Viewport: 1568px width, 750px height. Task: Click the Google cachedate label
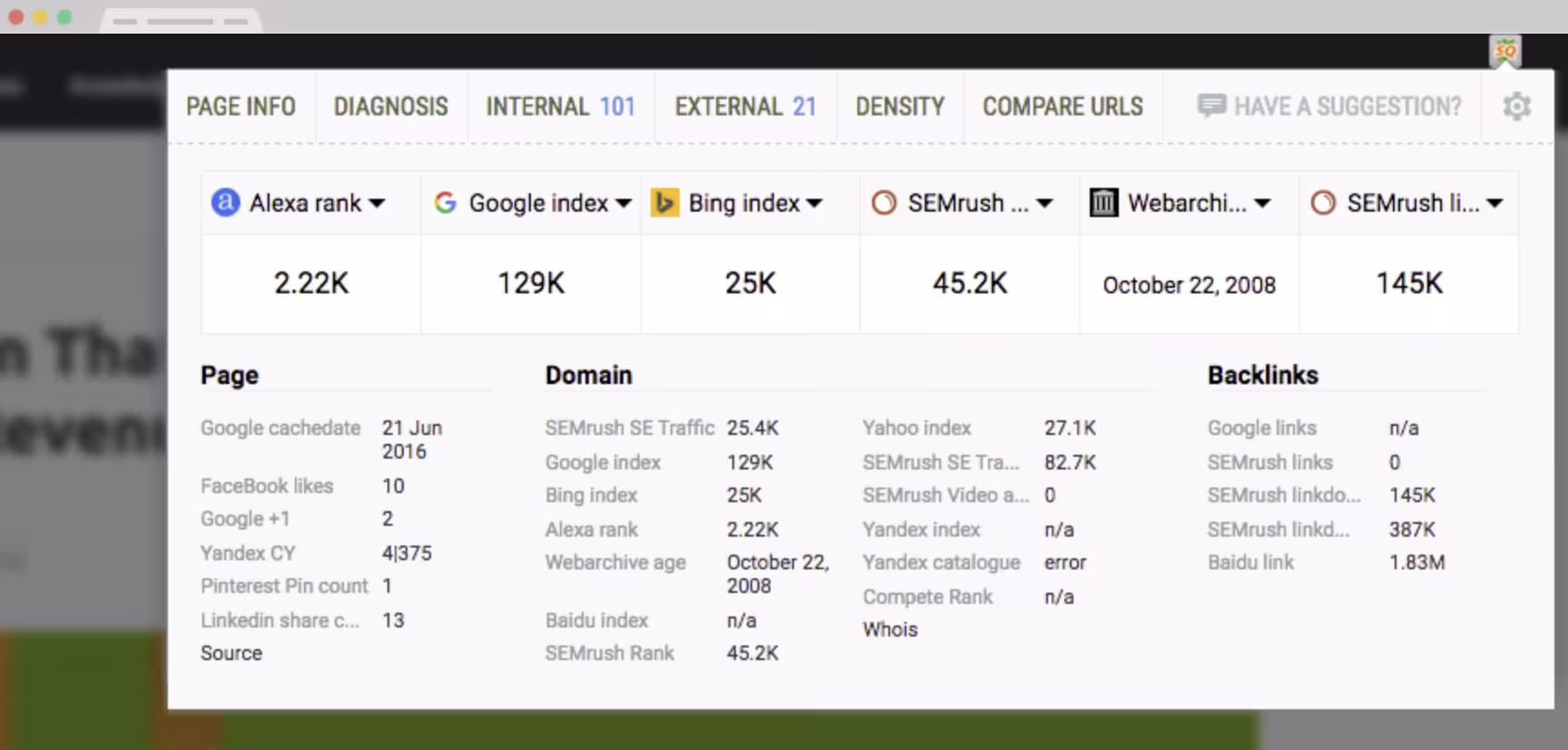coord(280,428)
